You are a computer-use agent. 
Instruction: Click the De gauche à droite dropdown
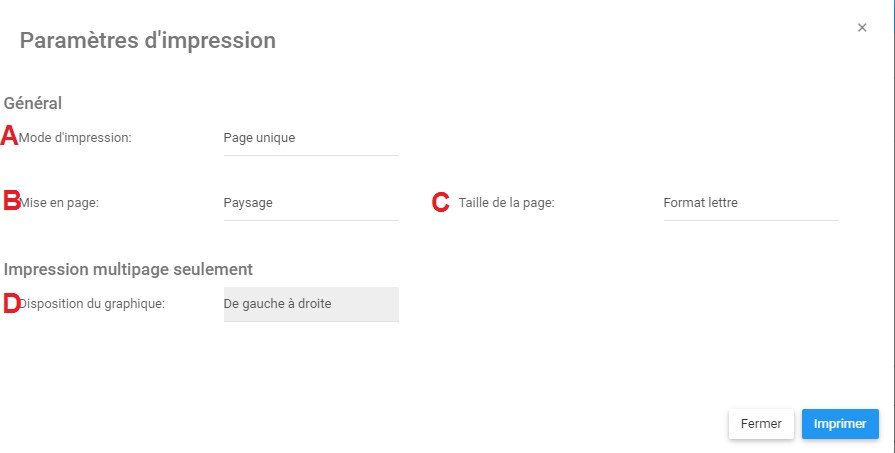click(310, 304)
